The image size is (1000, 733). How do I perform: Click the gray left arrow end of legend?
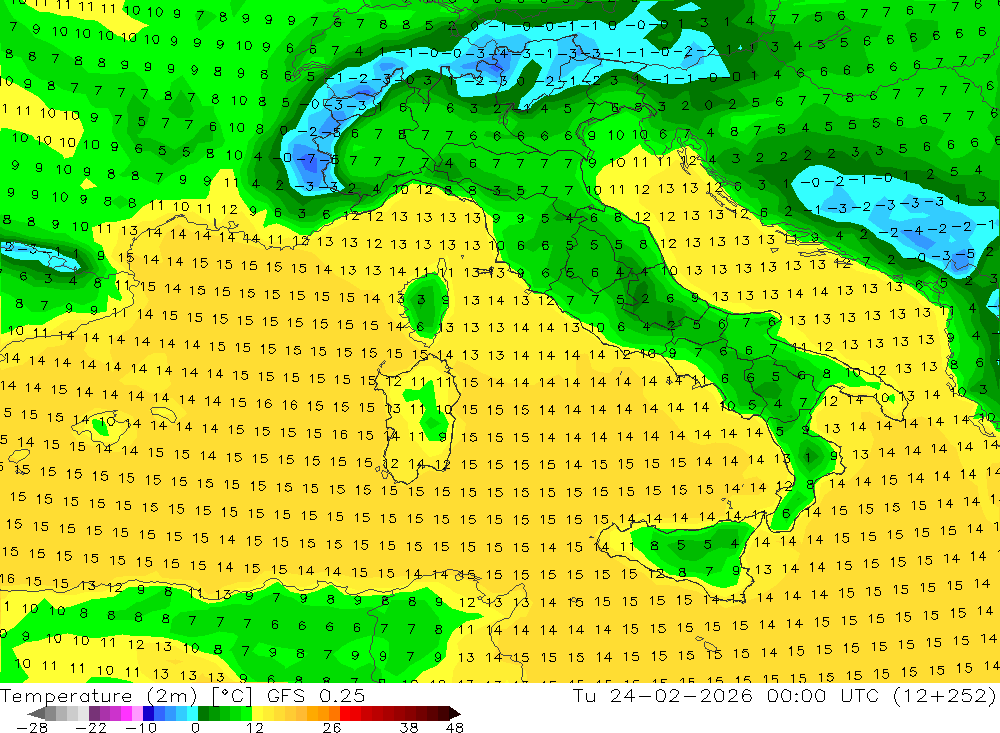pos(36,713)
